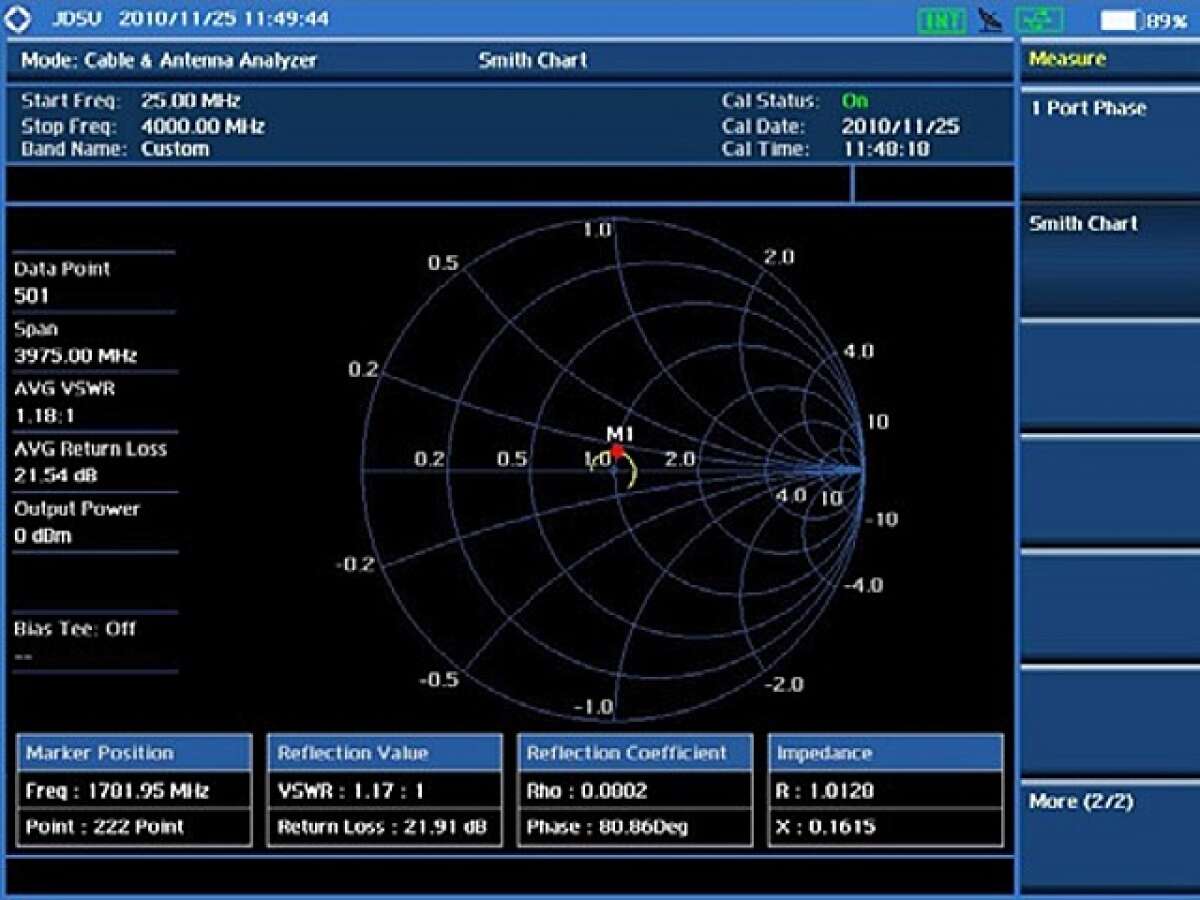
Task: Click the R : 1.0120 impedance value
Action: [x=885, y=790]
